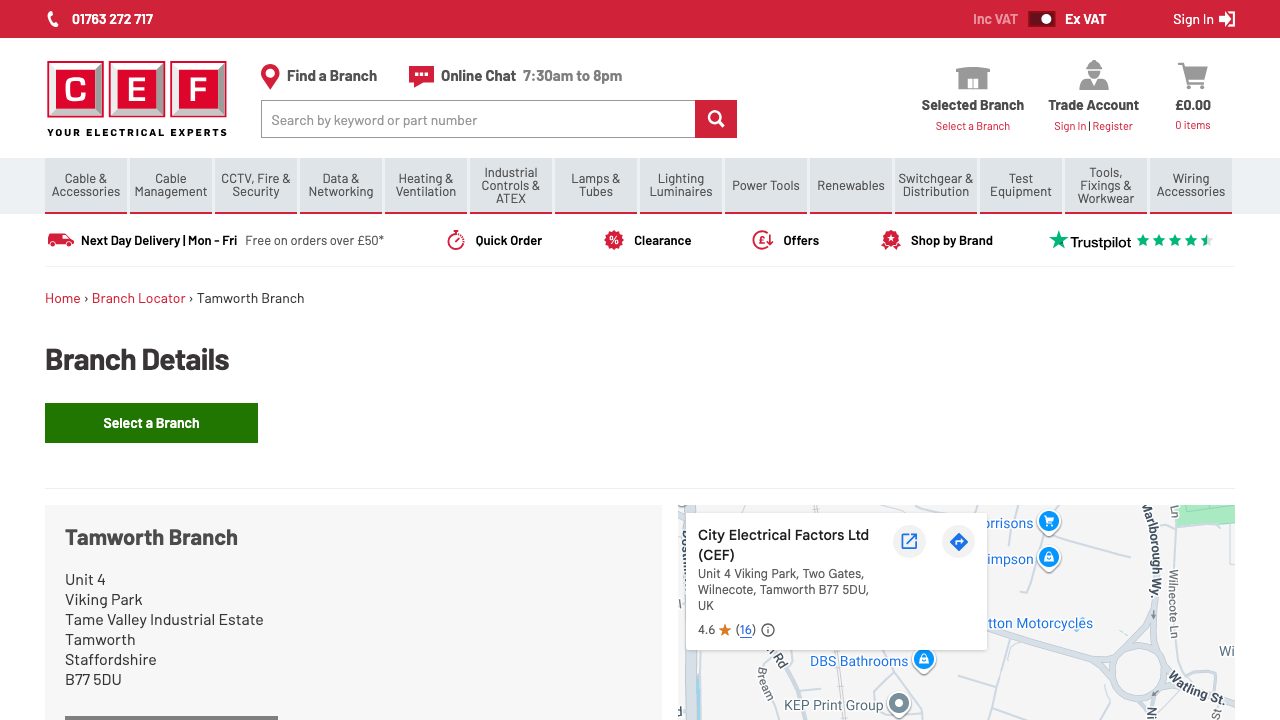The width and height of the screenshot is (1280, 720).
Task: Click the Offers pound icon
Action: [x=762, y=240]
